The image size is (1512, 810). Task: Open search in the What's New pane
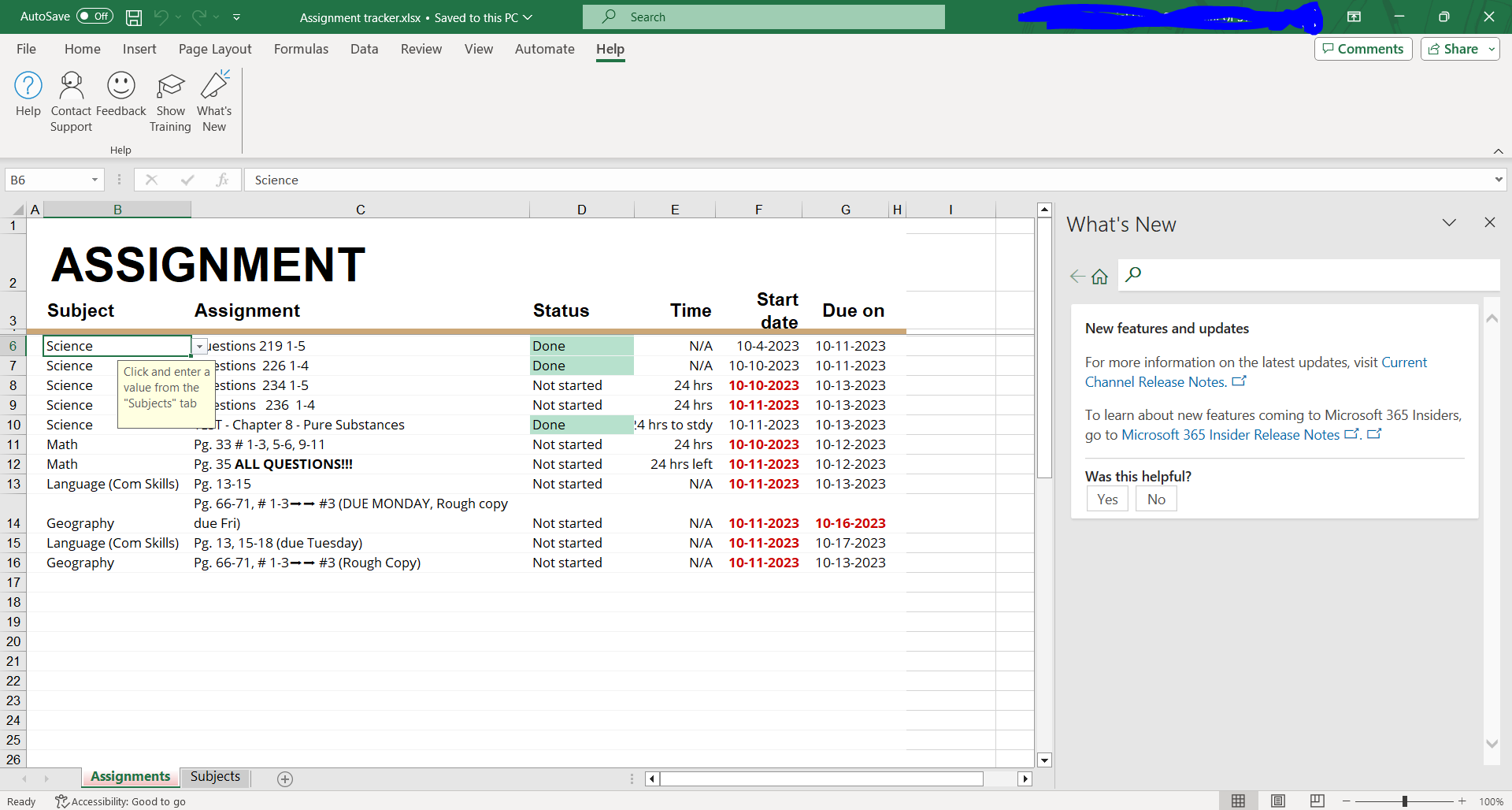[1134, 275]
